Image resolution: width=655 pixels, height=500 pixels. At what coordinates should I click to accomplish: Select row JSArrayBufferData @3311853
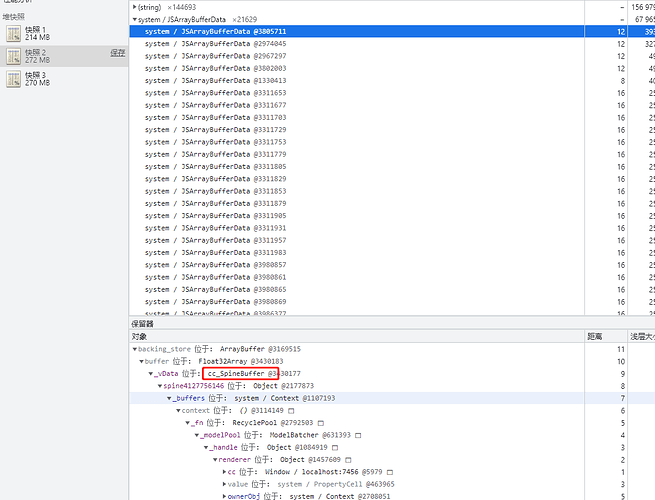click(392, 191)
